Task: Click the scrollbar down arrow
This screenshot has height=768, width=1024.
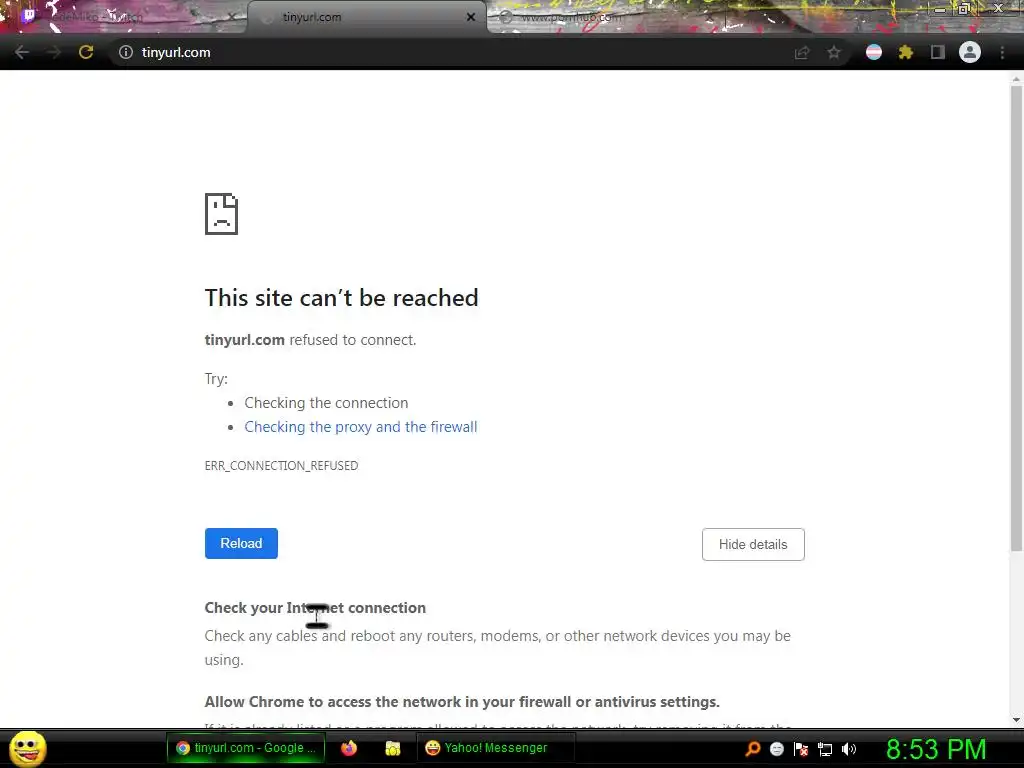Action: (x=1016, y=720)
